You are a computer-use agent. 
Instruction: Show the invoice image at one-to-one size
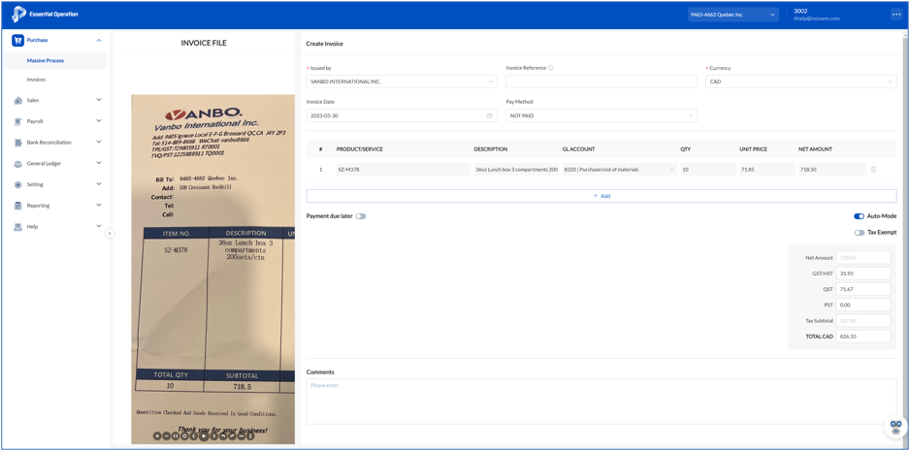coord(175,436)
